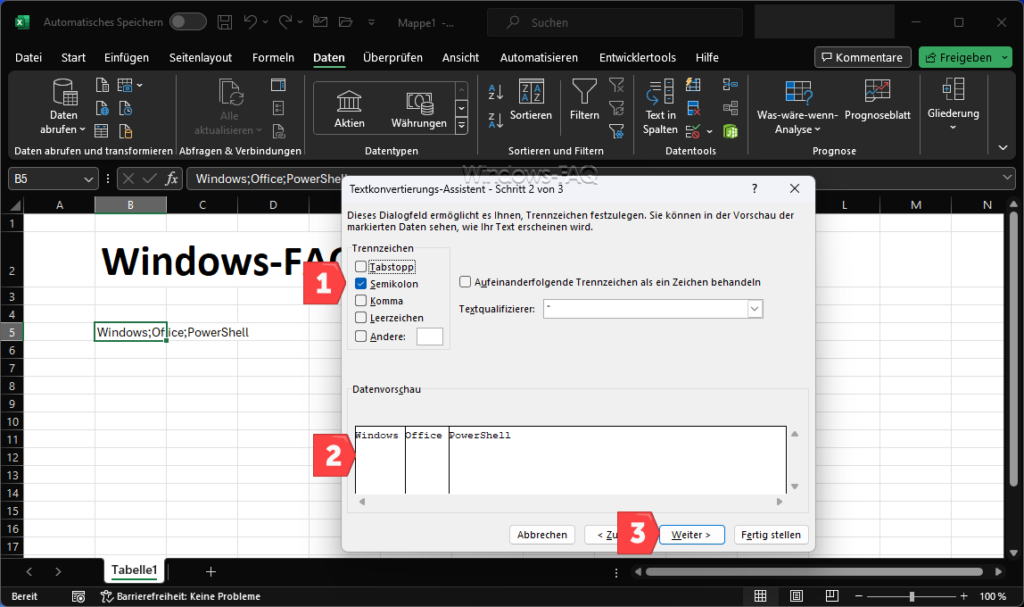Screen dimensions: 1024x607
Task: Click Barrierefreiheit: Keine Probleme status
Action: [181, 597]
